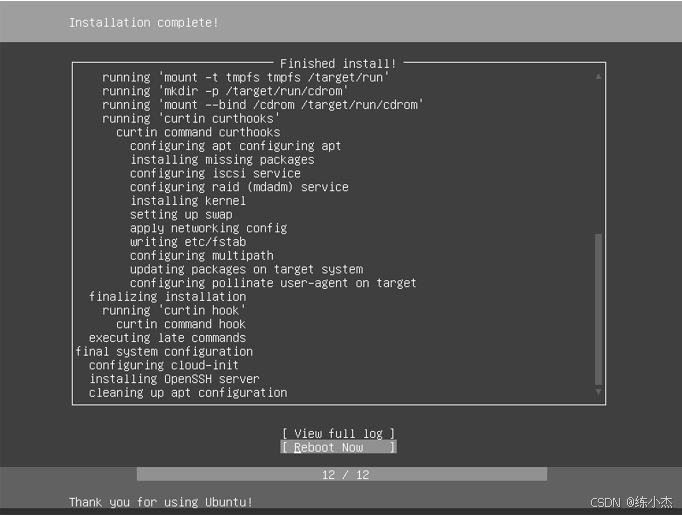
Task: Click the line "installing missing packages"
Action: point(222,160)
